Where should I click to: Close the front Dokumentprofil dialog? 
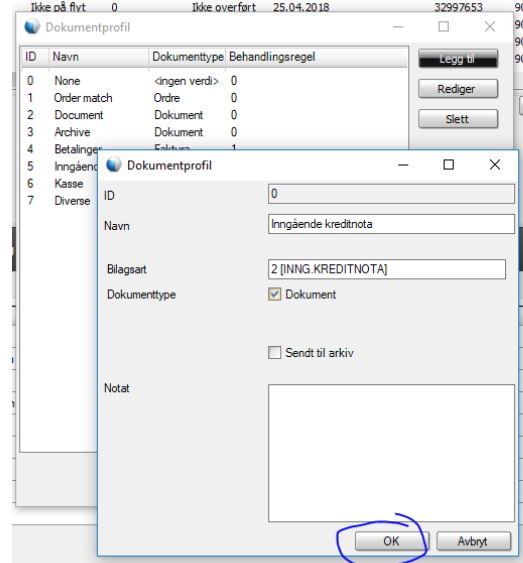[495, 165]
